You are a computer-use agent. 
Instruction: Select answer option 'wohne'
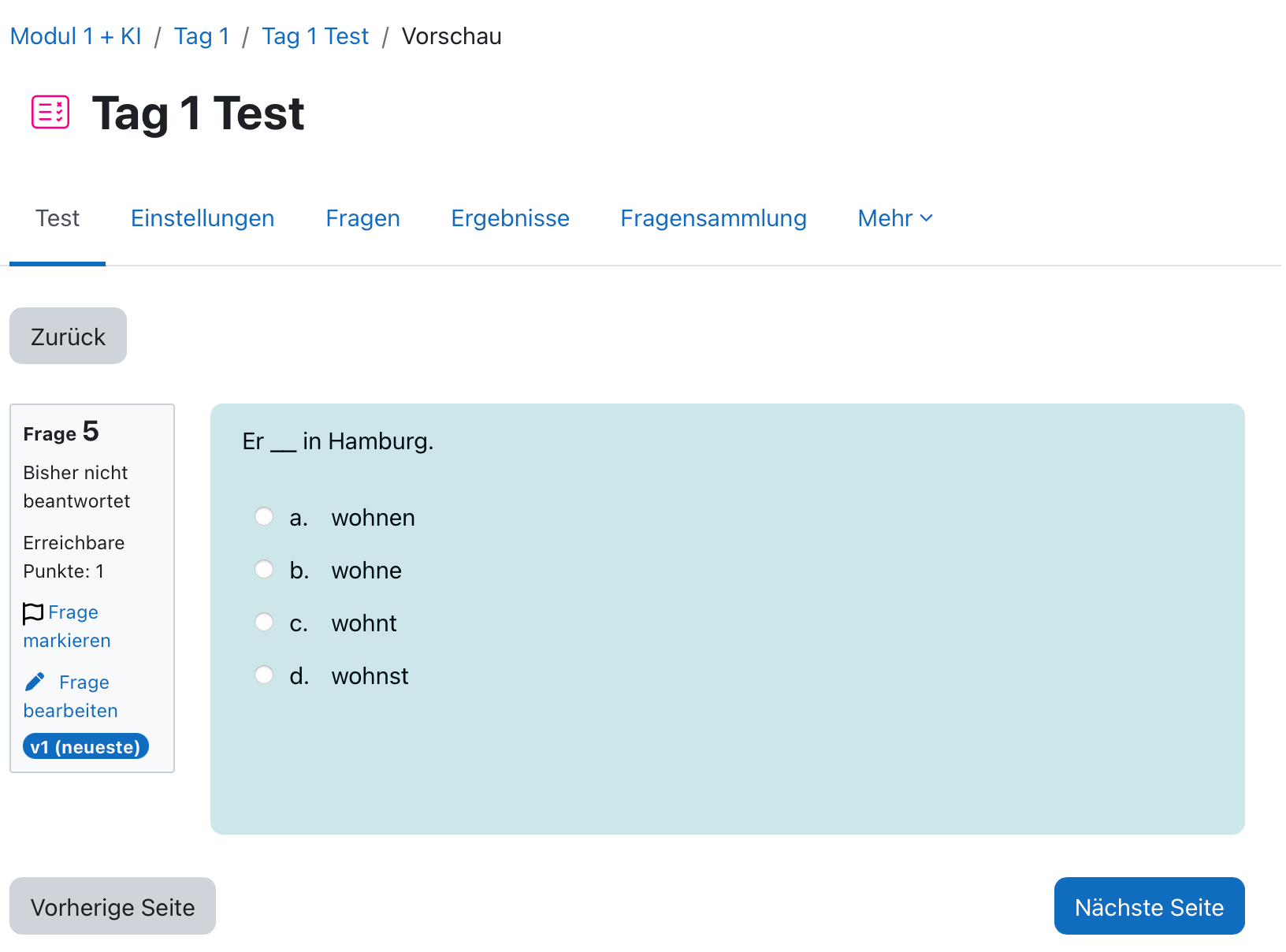pyautogui.click(x=264, y=568)
